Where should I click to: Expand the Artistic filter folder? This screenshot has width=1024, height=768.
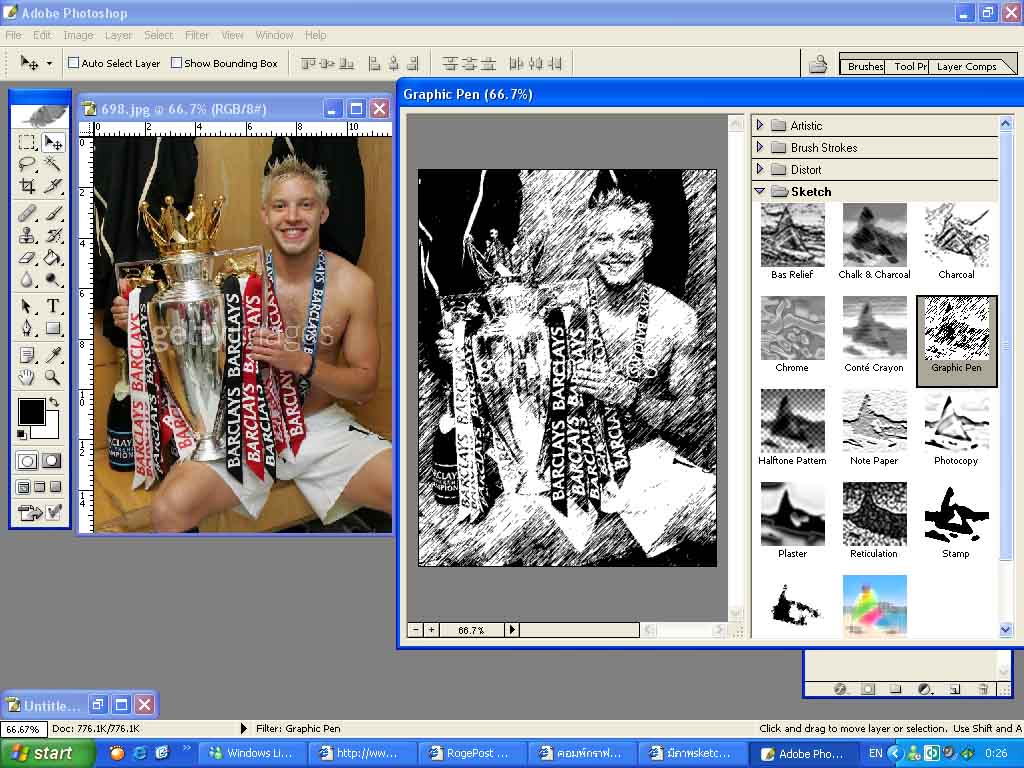tap(760, 125)
